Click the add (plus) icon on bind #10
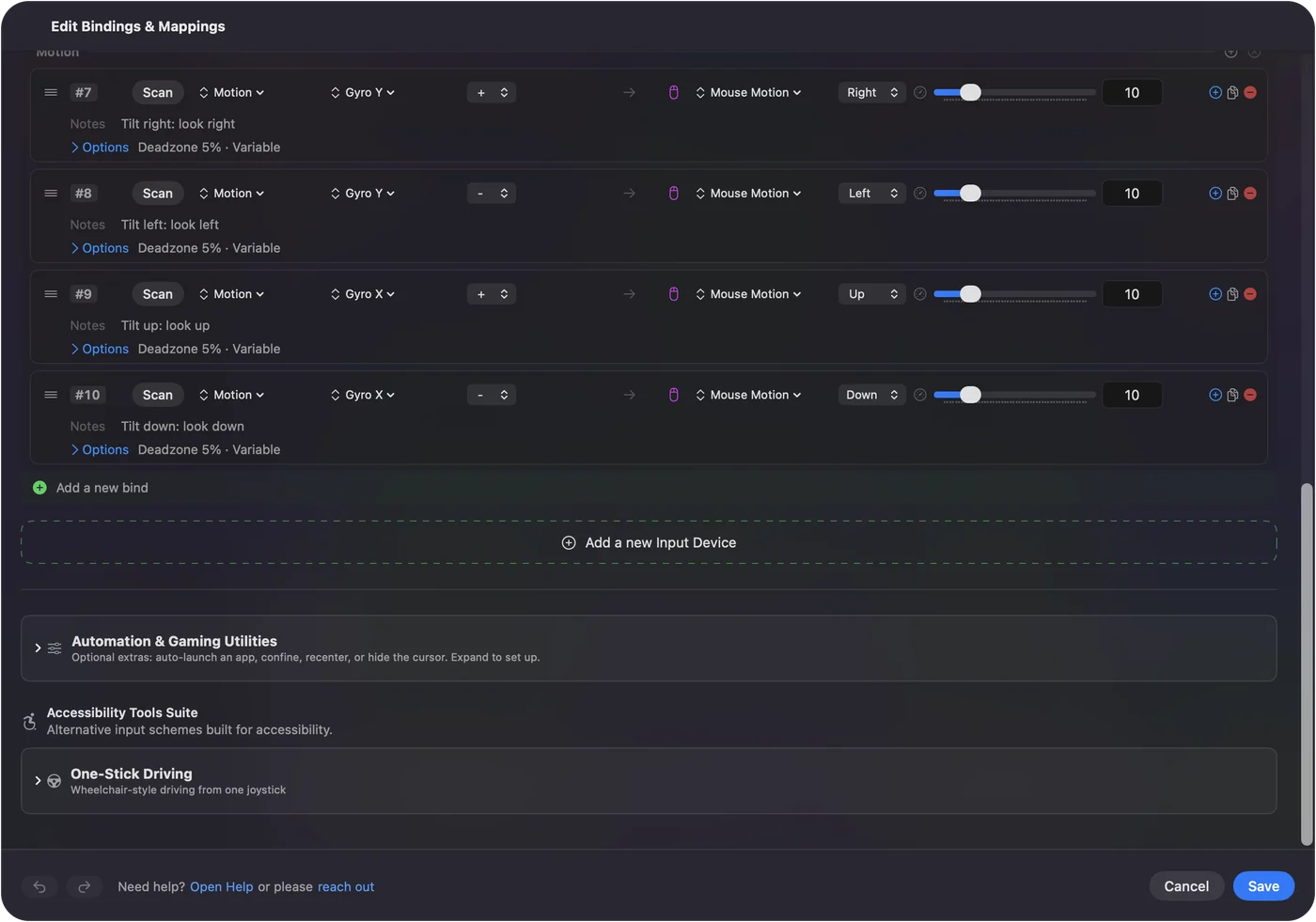Image resolution: width=1316 pixels, height=922 pixels. 1215,395
